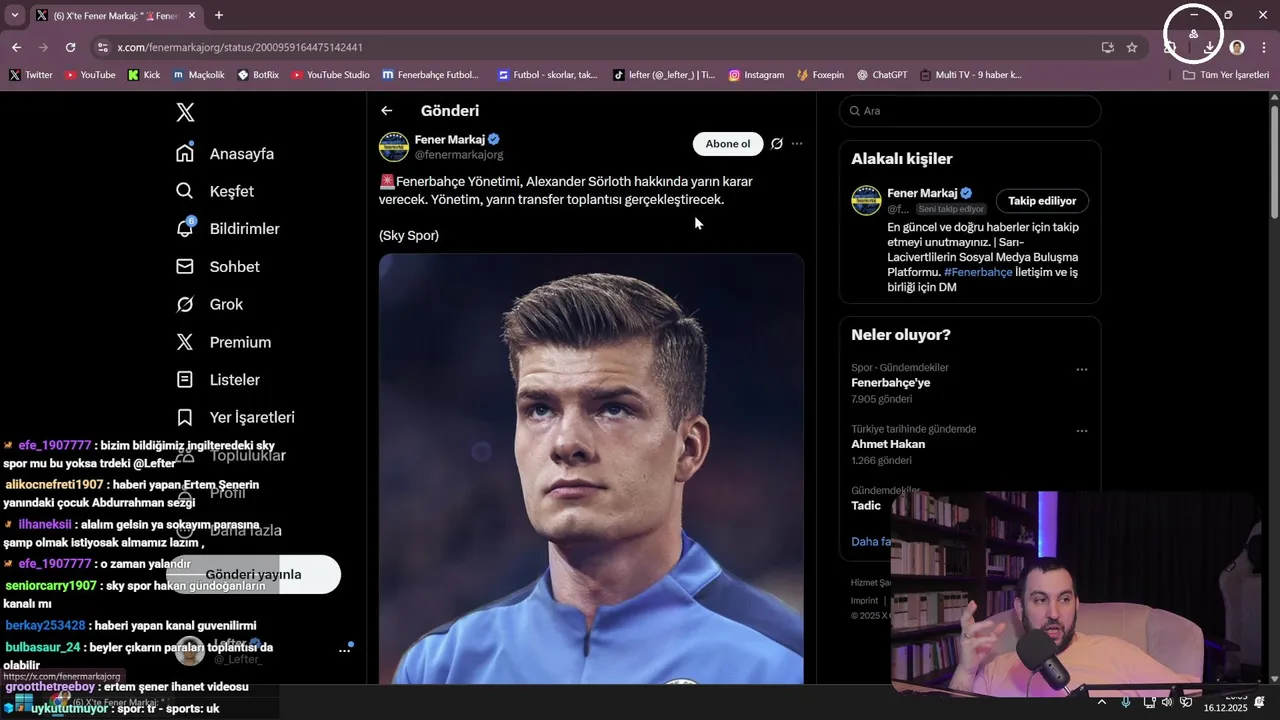Open Yer İşaretleri in sidebar
This screenshot has height=720, width=1280.
235,417
